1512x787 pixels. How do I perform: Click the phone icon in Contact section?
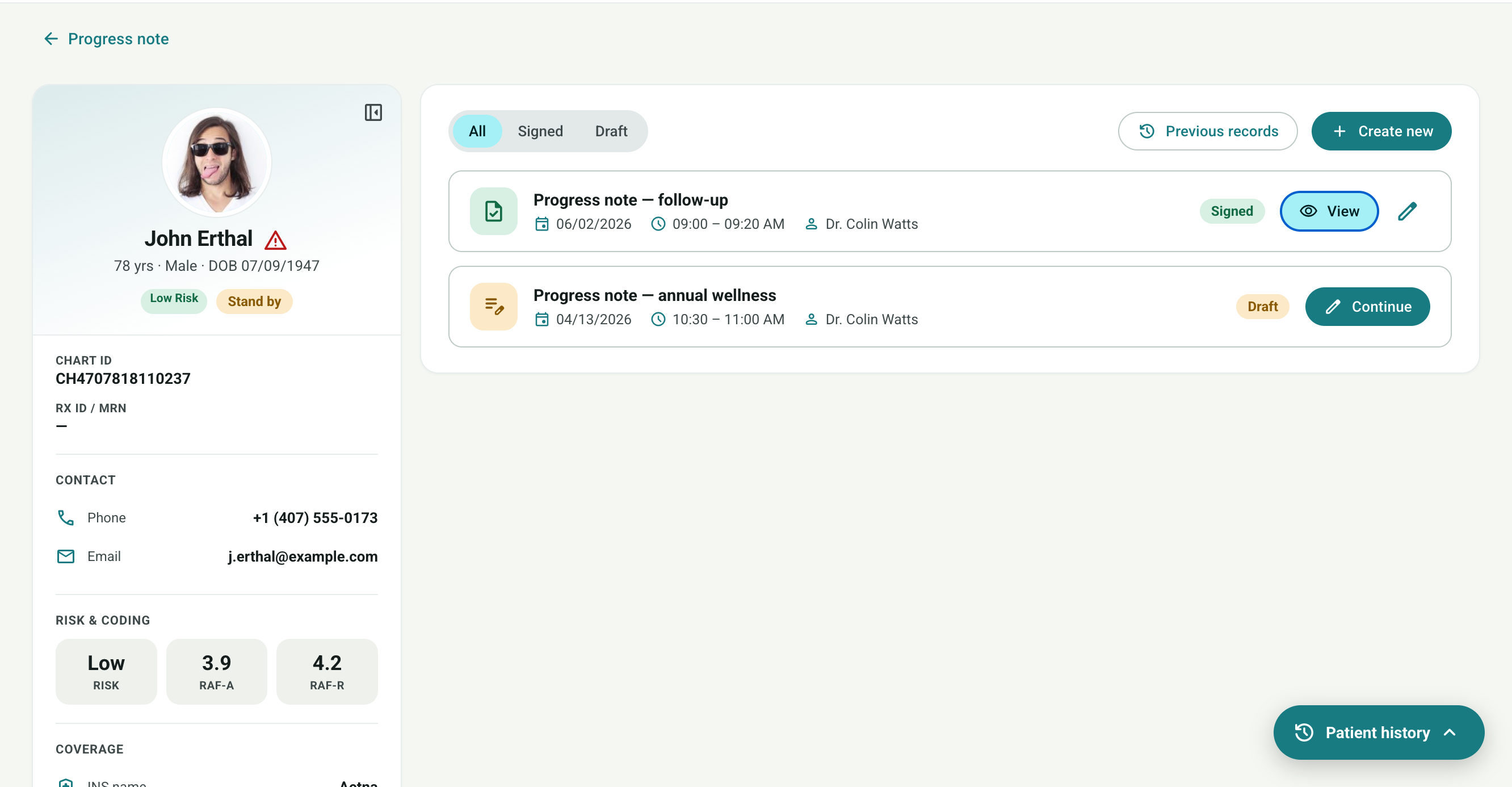66,517
